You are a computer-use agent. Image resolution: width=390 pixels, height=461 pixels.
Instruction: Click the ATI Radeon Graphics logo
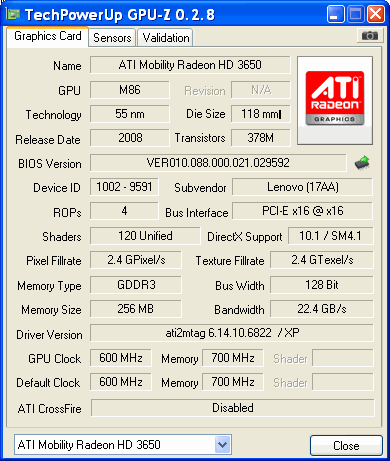[x=335, y=100]
